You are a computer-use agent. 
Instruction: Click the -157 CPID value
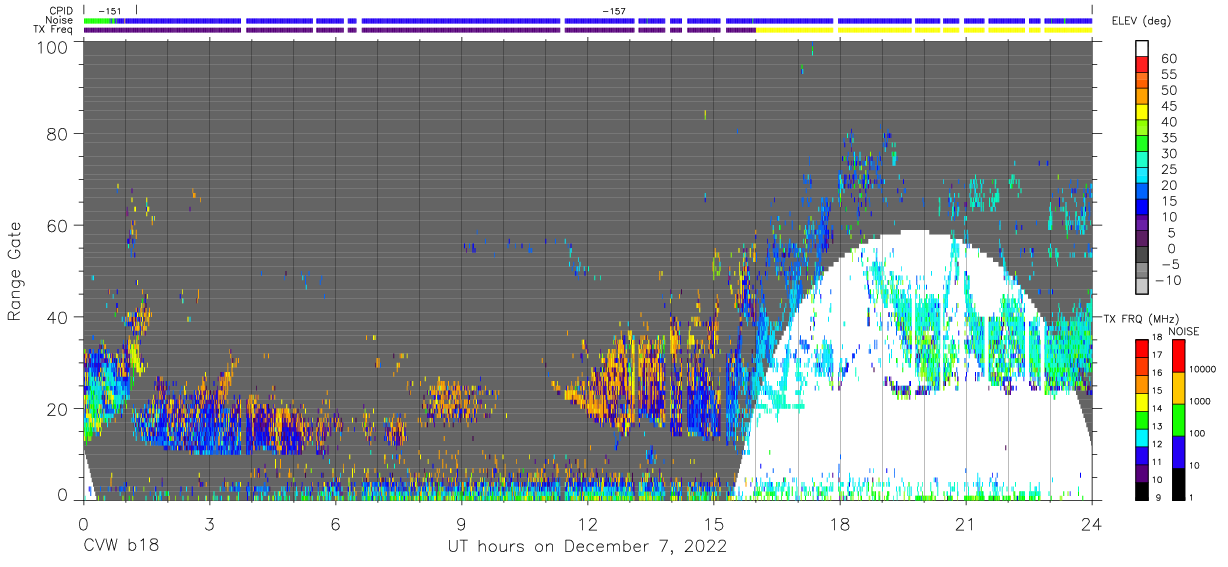pyautogui.click(x=614, y=11)
